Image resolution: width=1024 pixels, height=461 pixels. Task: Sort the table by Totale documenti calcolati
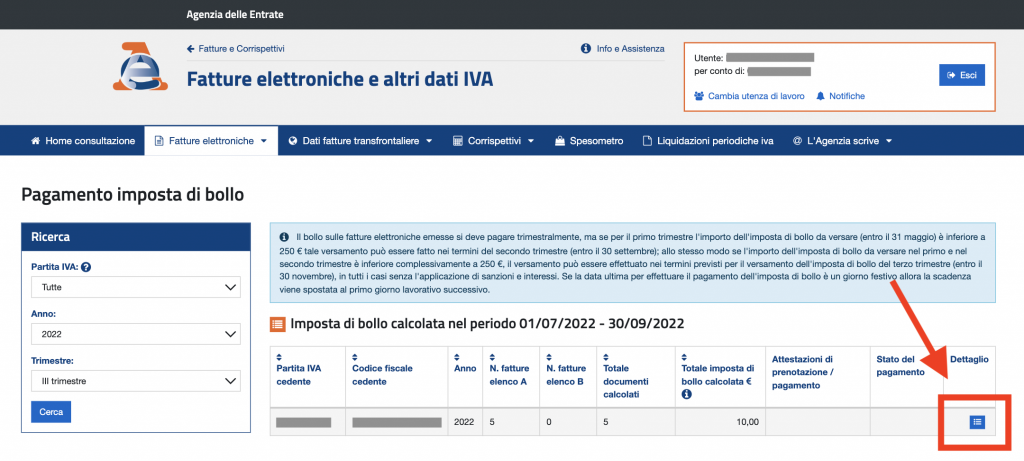[607, 357]
